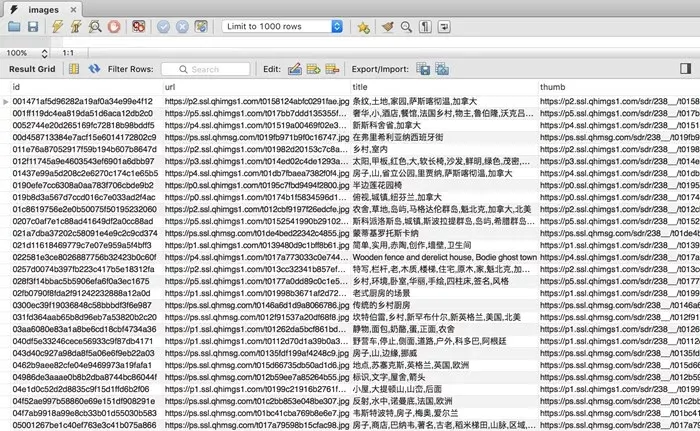Select id cell starting with 021a7dba37202c58
Screen dimensions: 700x431
pyautogui.click(x=87, y=233)
